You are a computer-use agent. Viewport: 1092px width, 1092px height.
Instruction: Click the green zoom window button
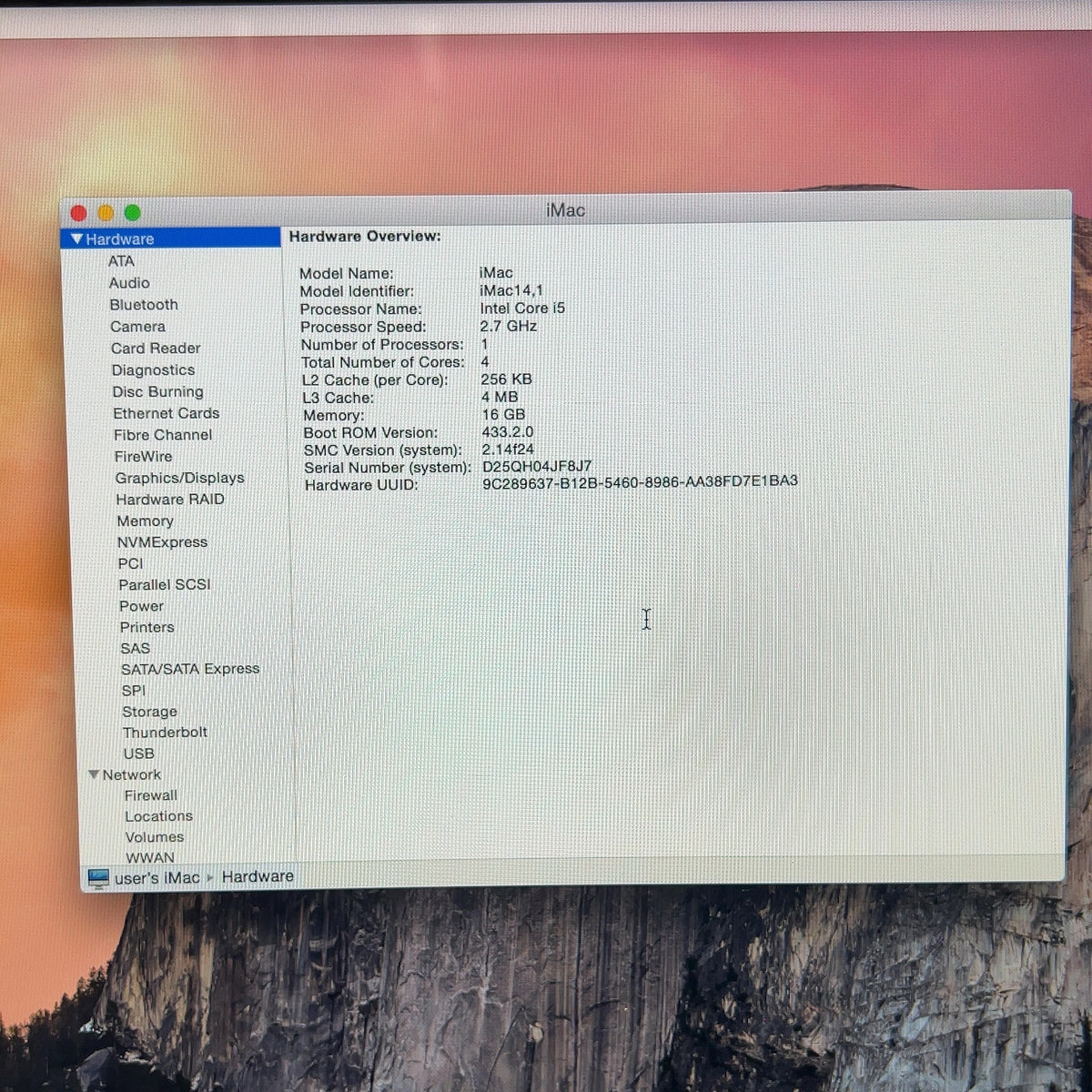tap(132, 213)
